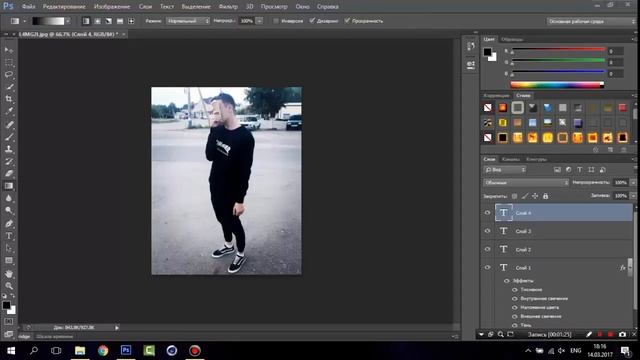Viewport: 640px width, 360px height.
Task: Open the options bar opacity slider arrow
Action: (x=259, y=21)
